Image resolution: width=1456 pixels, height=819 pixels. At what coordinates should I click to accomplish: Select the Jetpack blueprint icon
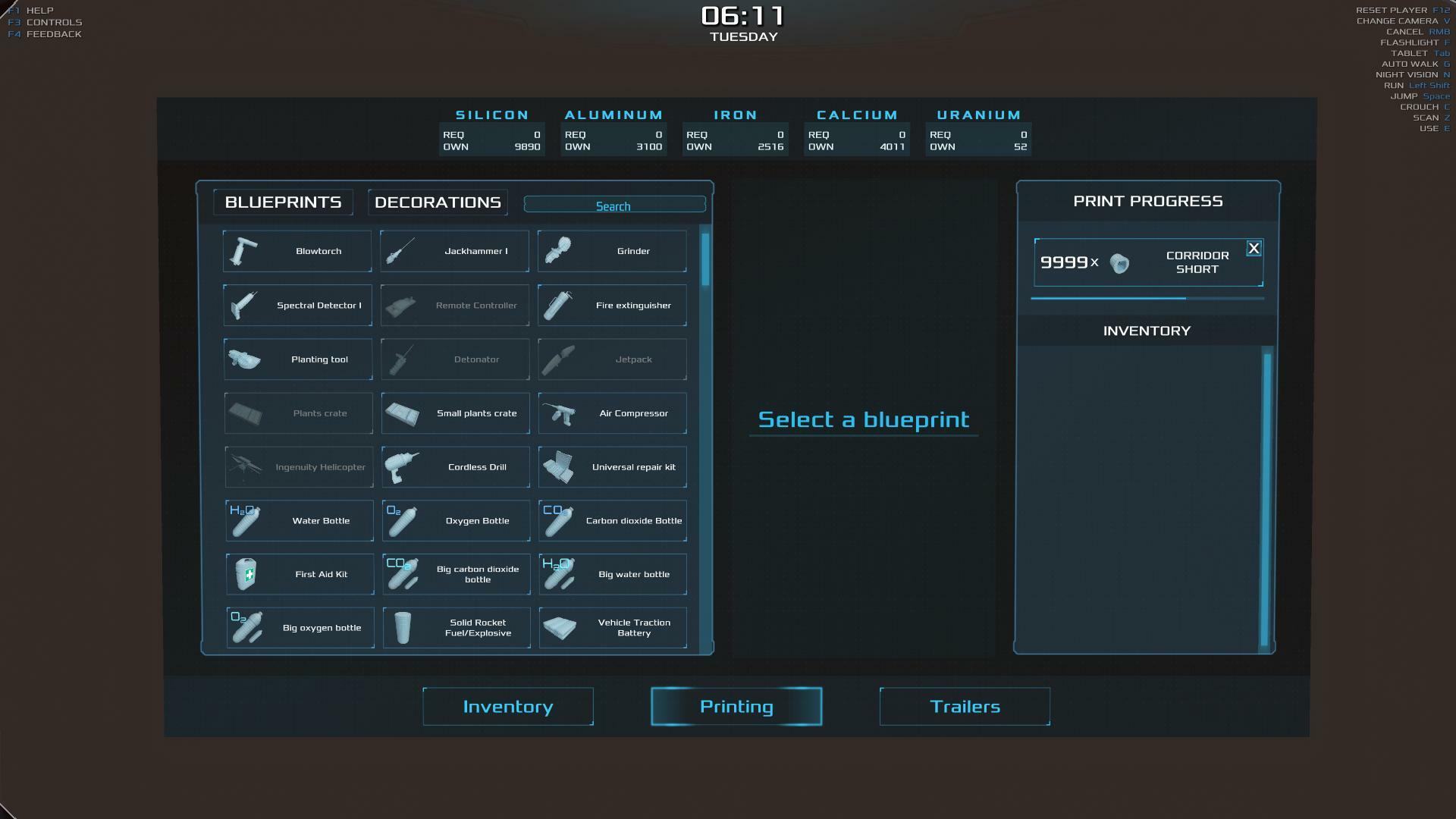(x=559, y=359)
